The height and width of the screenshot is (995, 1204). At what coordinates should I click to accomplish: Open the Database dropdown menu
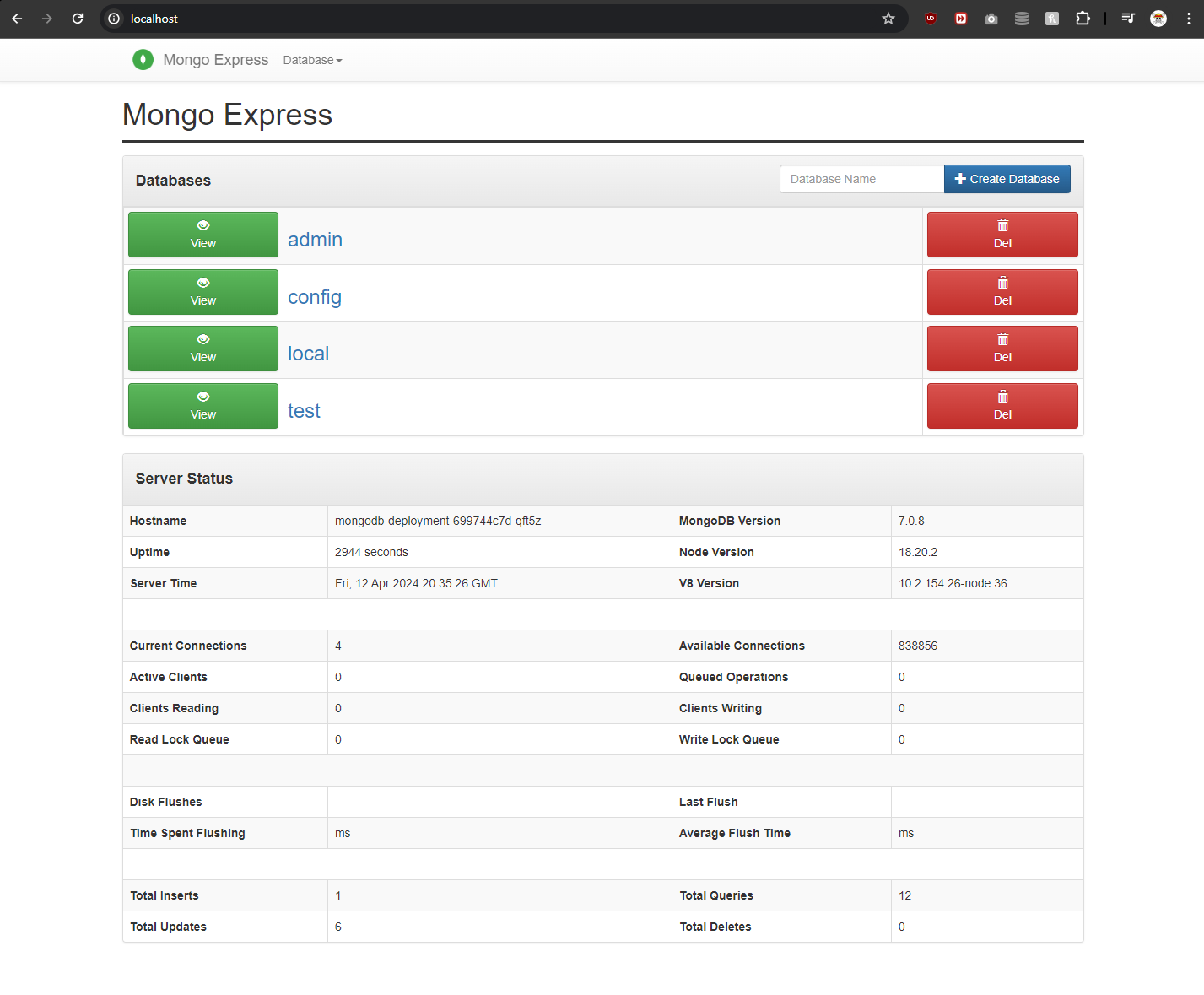click(312, 60)
